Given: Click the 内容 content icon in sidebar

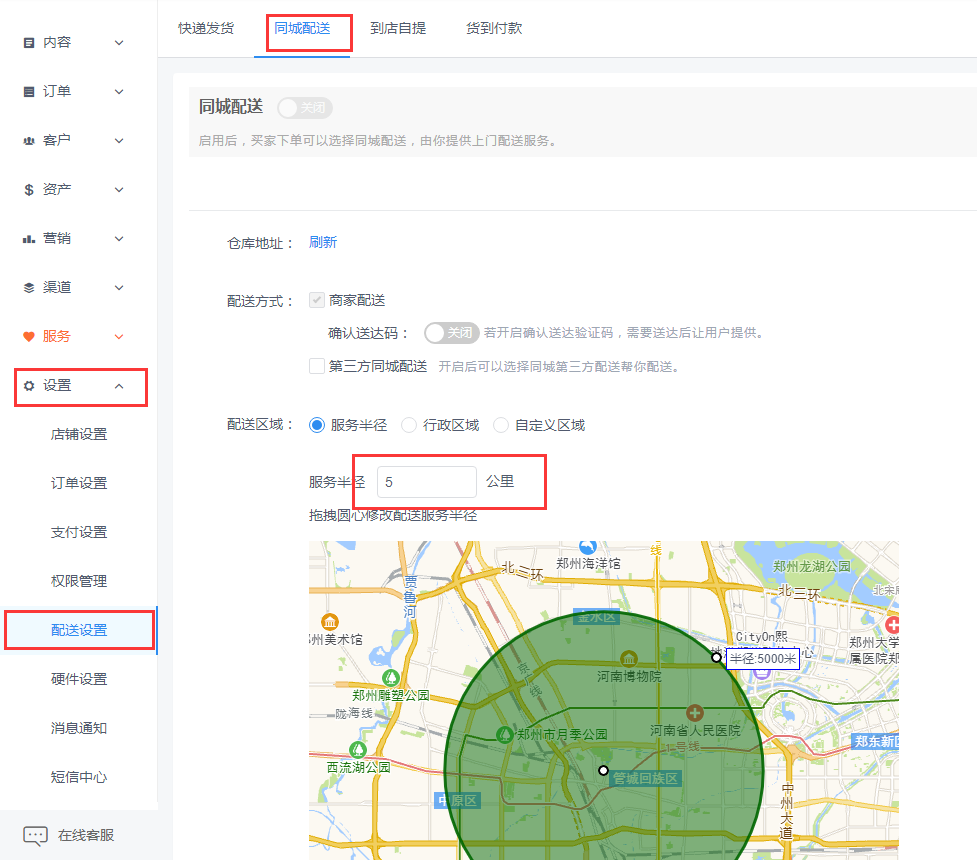Looking at the screenshot, I should click(x=29, y=43).
